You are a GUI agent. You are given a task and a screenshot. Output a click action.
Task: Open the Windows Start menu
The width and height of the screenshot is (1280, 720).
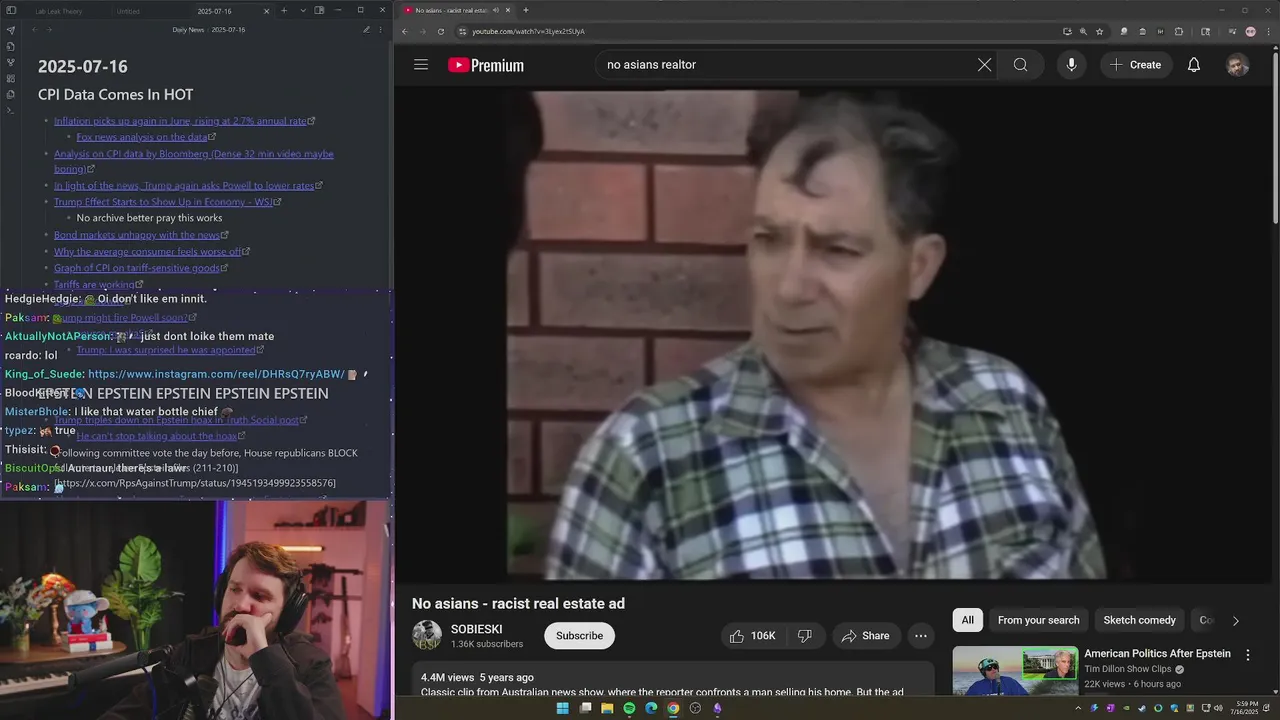(562, 708)
